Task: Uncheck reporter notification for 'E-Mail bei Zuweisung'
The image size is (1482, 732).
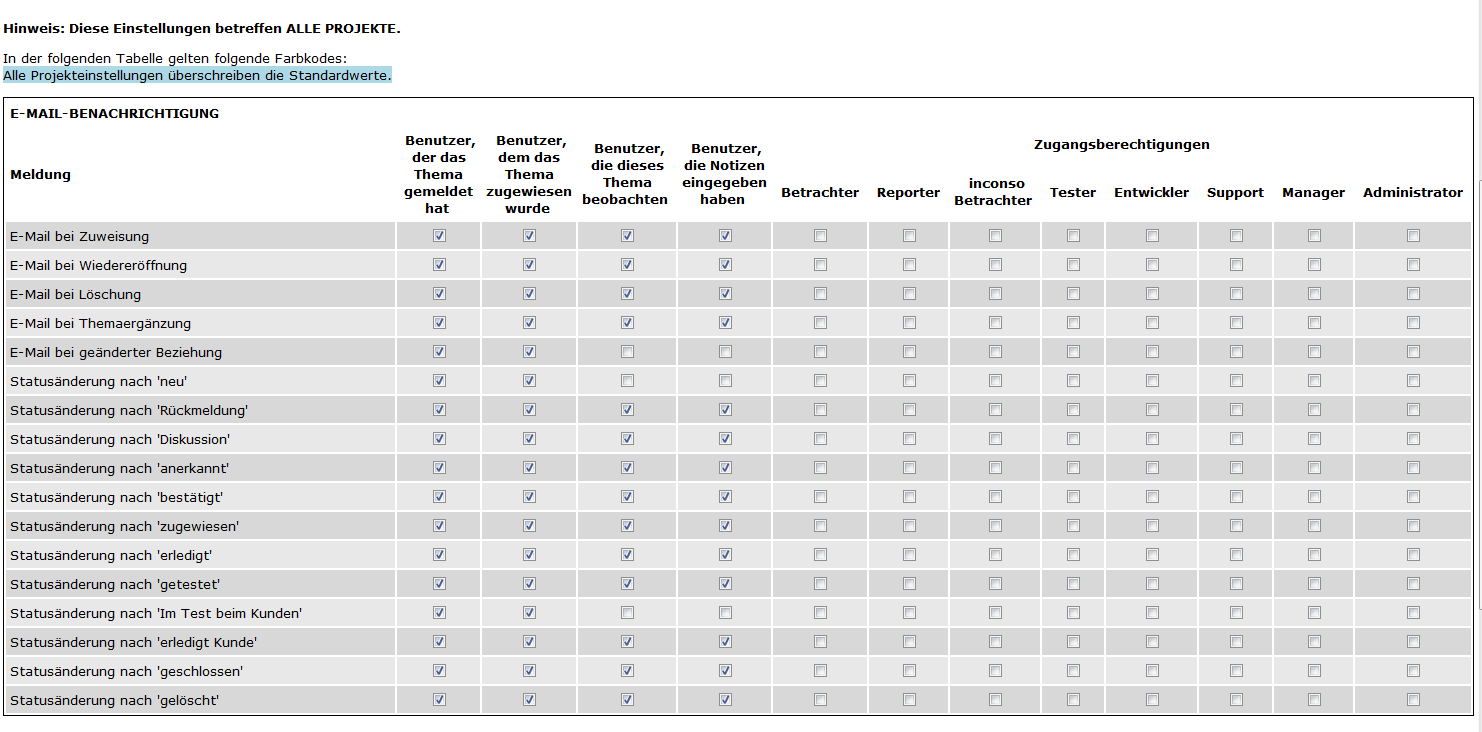Action: coord(439,236)
